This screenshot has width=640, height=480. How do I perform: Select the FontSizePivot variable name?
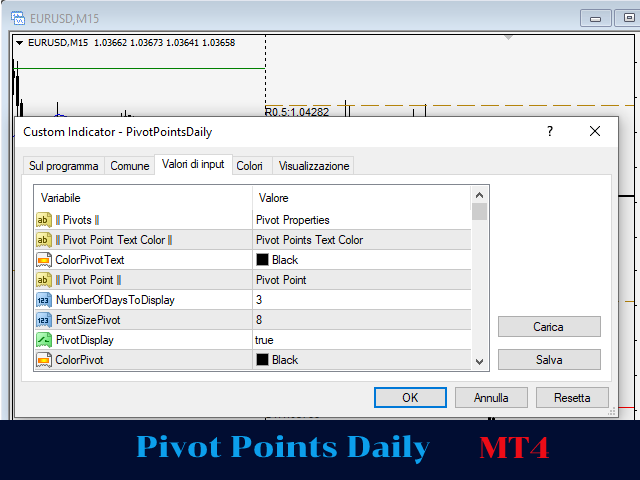pos(88,320)
